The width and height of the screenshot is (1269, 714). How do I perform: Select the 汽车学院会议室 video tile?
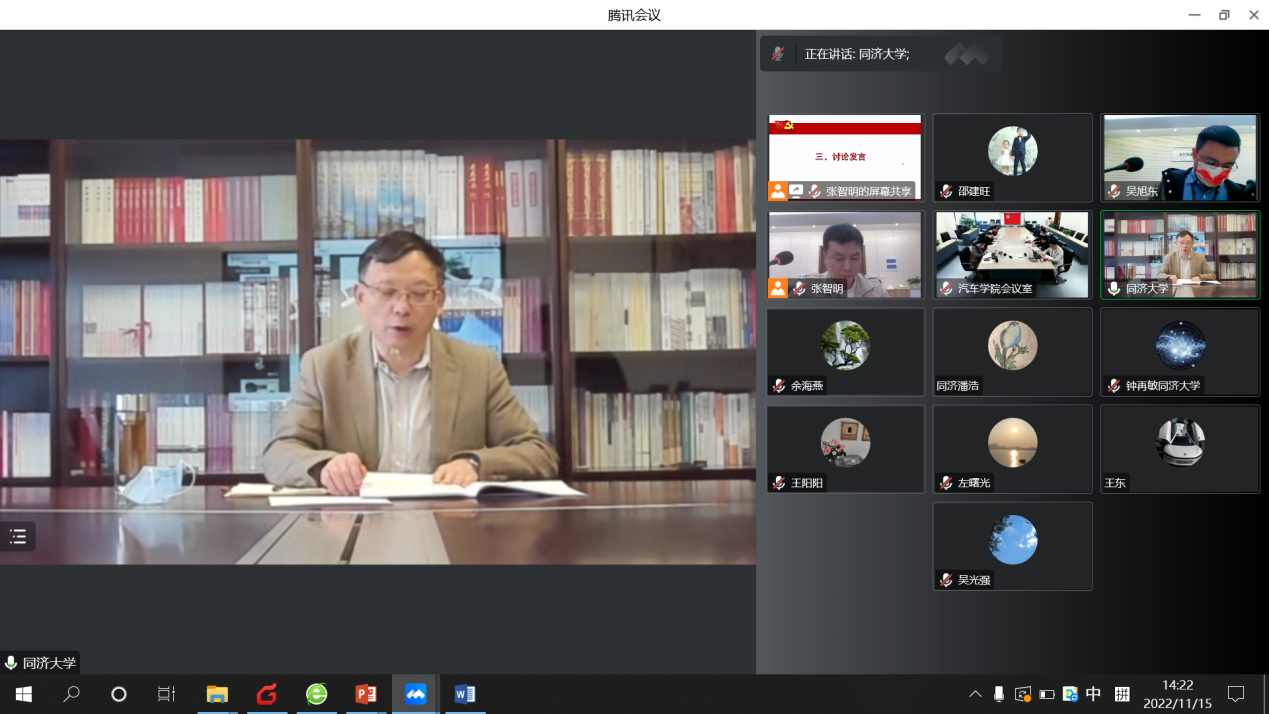(1012, 254)
